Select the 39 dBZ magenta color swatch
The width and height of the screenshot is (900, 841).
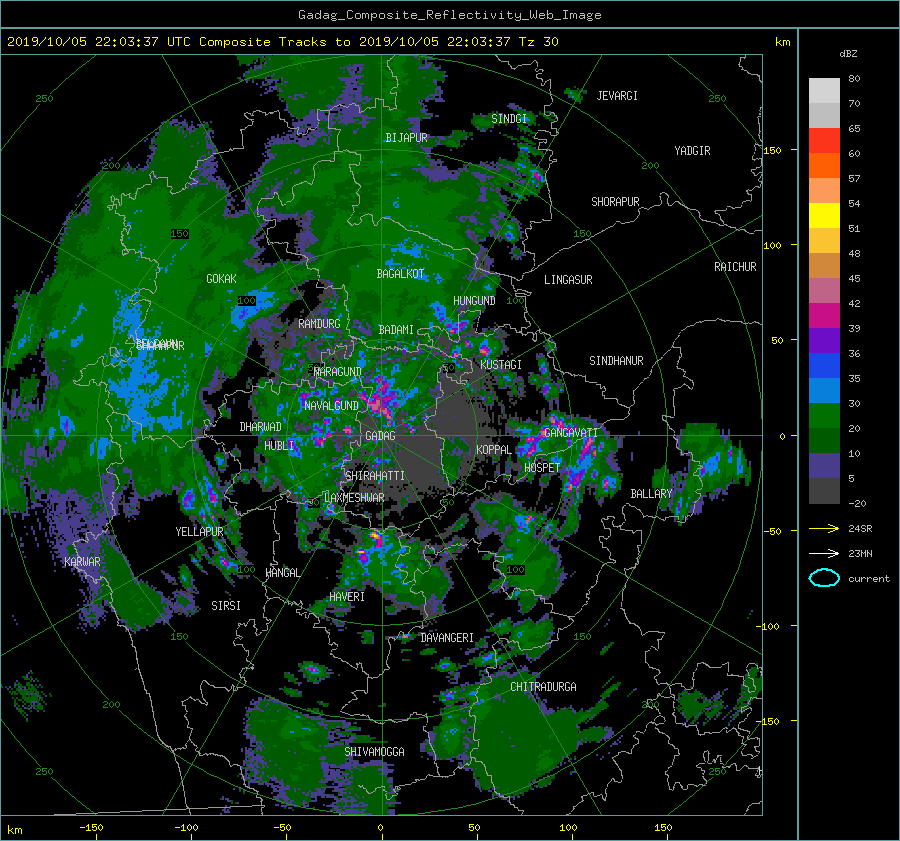[x=824, y=315]
